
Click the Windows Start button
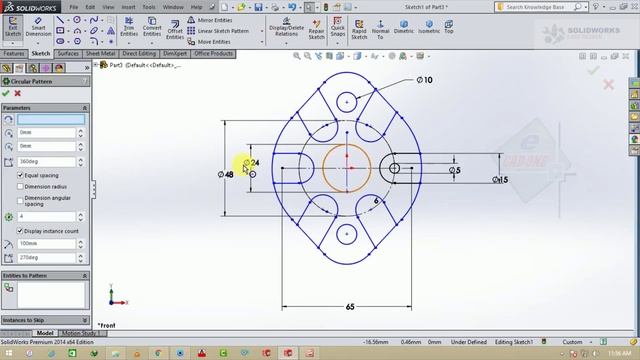click(9, 353)
